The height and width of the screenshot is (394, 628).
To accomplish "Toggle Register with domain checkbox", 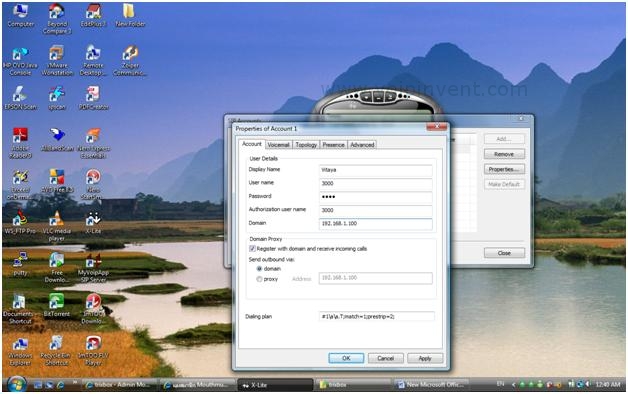I will (252, 249).
